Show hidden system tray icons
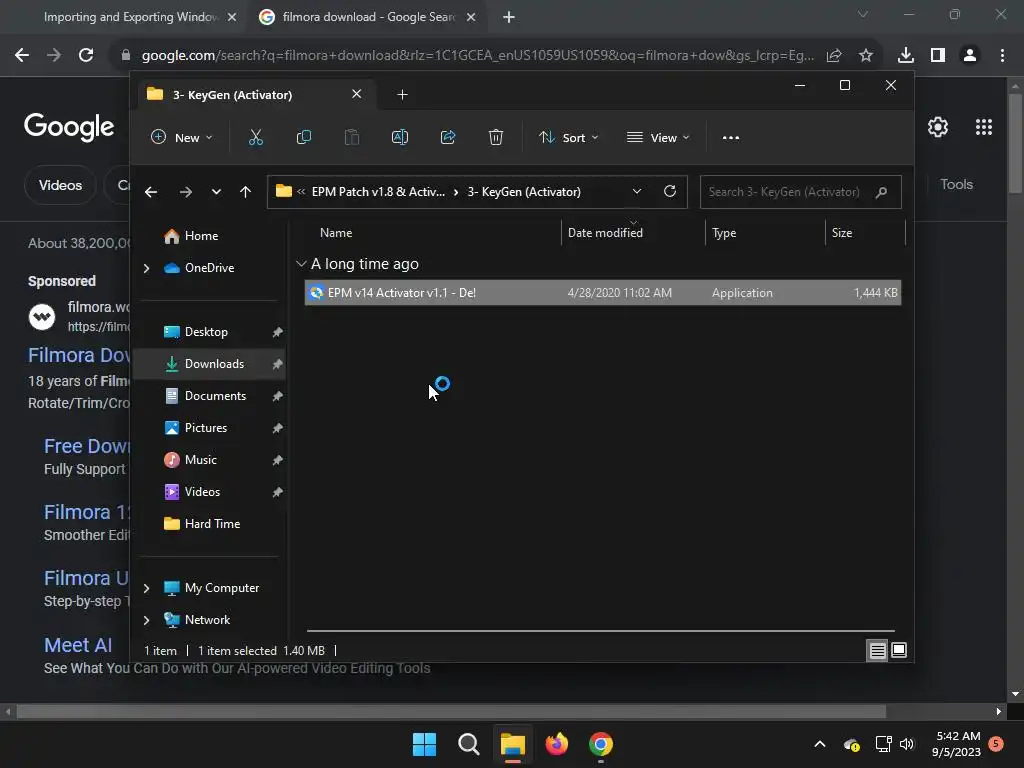 coord(820,744)
